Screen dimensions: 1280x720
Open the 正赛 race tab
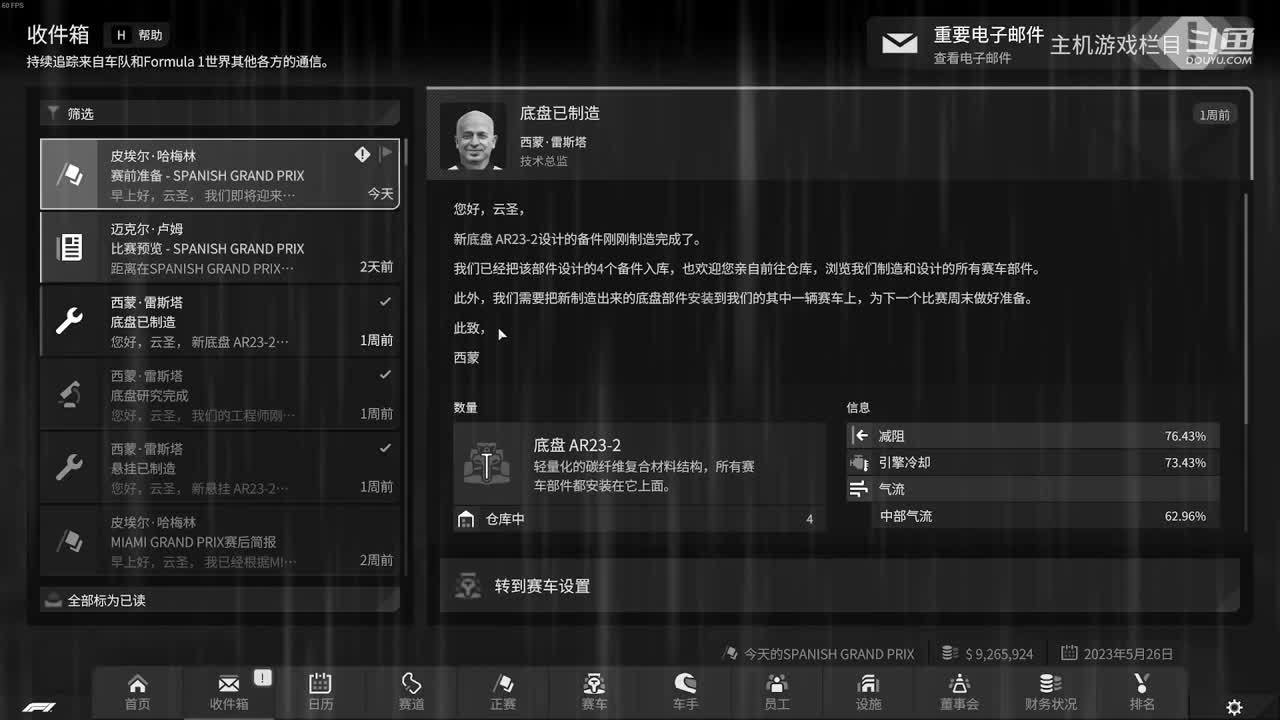pos(503,692)
